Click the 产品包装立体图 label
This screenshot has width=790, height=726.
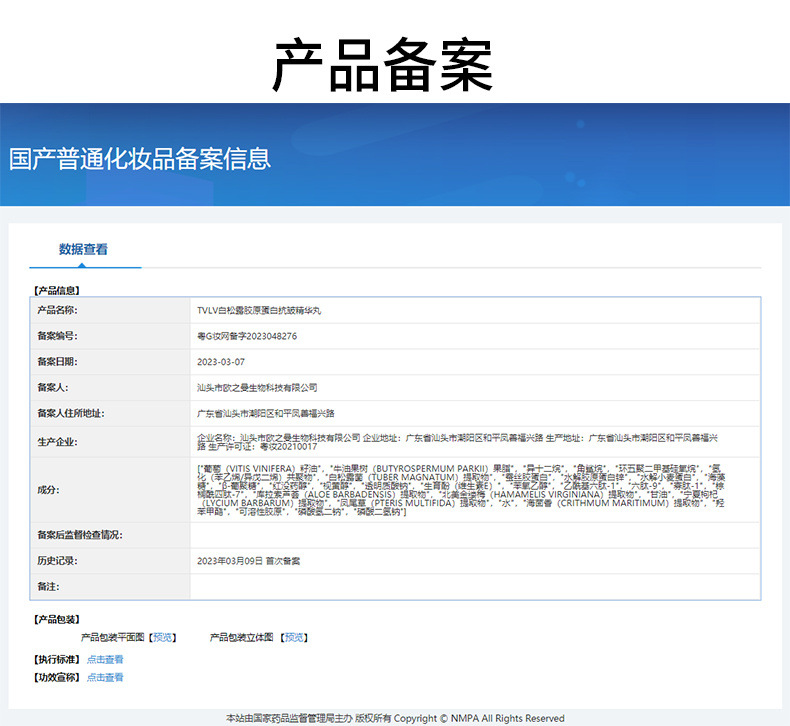241,637
